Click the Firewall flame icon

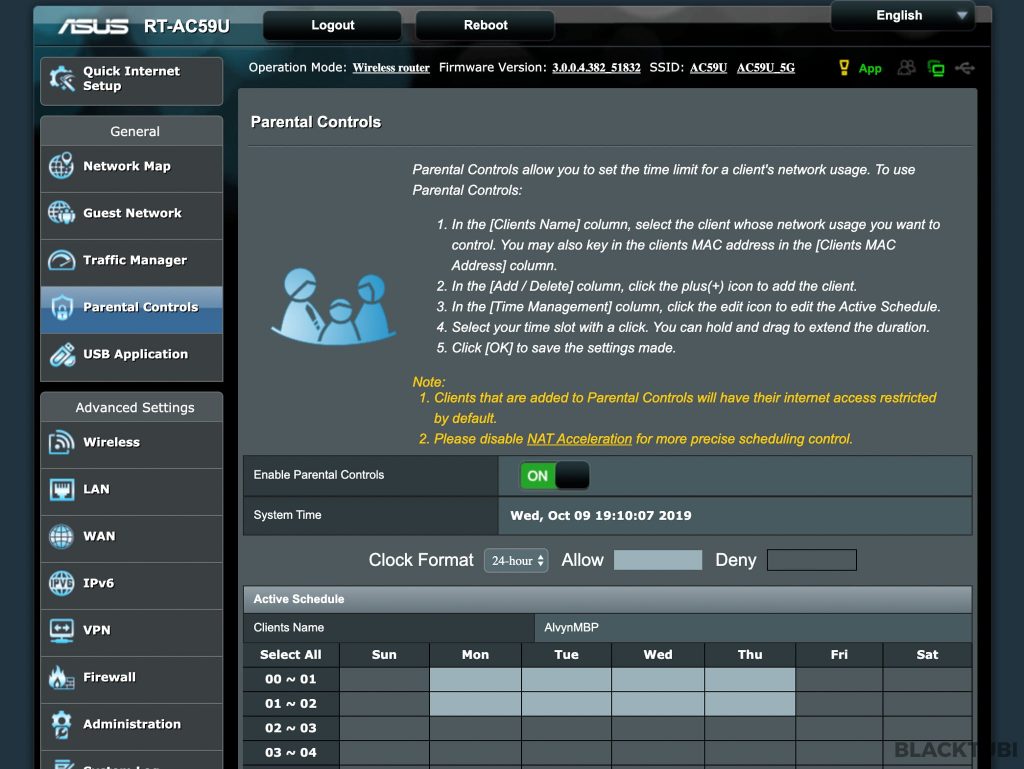coord(61,677)
